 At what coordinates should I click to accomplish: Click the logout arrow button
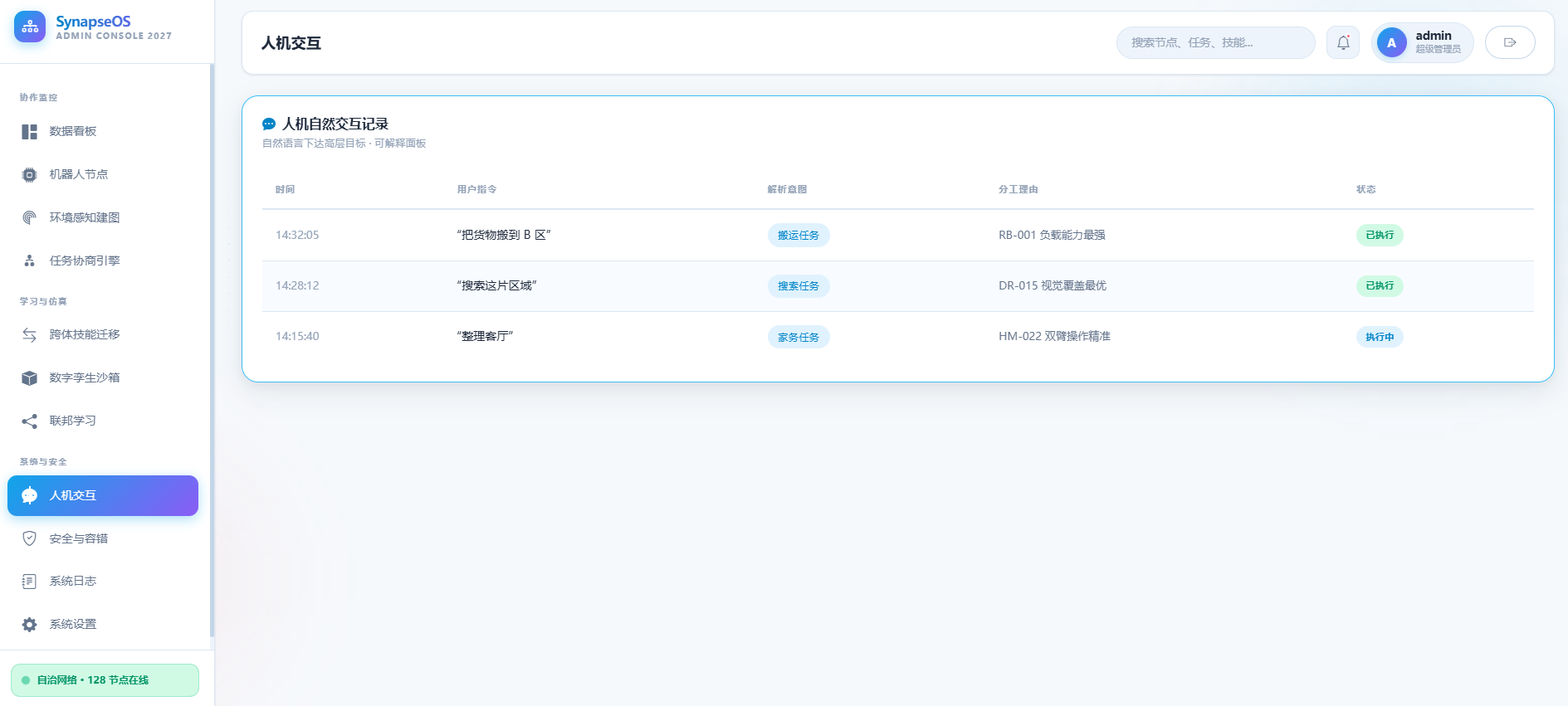[x=1510, y=42]
